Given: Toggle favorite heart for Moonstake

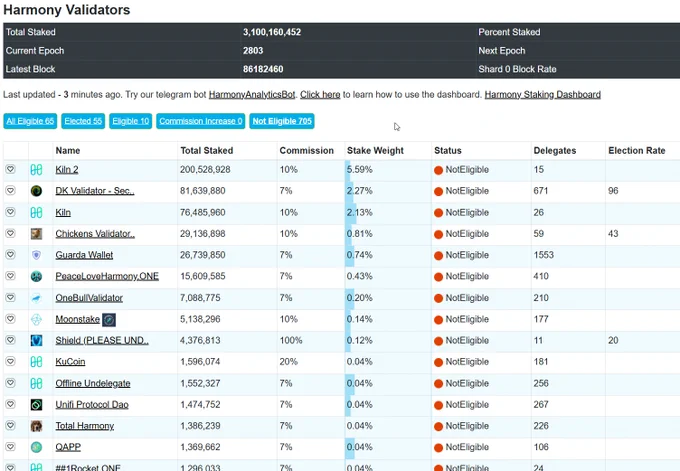Looking at the screenshot, I should (10, 319).
